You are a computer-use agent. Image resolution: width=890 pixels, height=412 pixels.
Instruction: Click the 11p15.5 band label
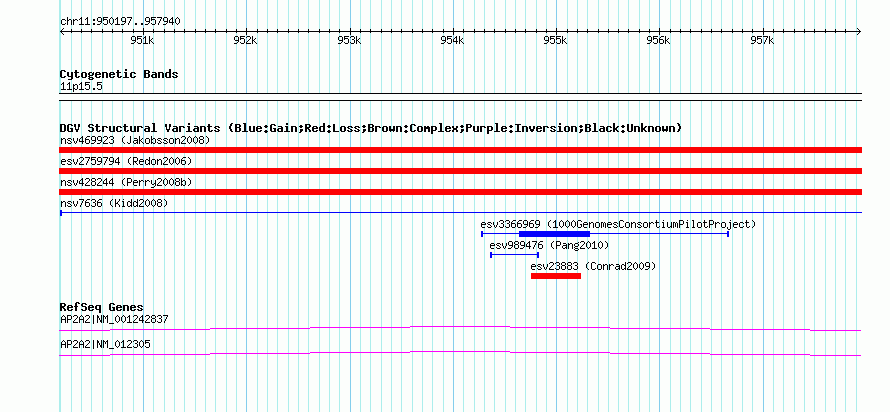pos(81,87)
